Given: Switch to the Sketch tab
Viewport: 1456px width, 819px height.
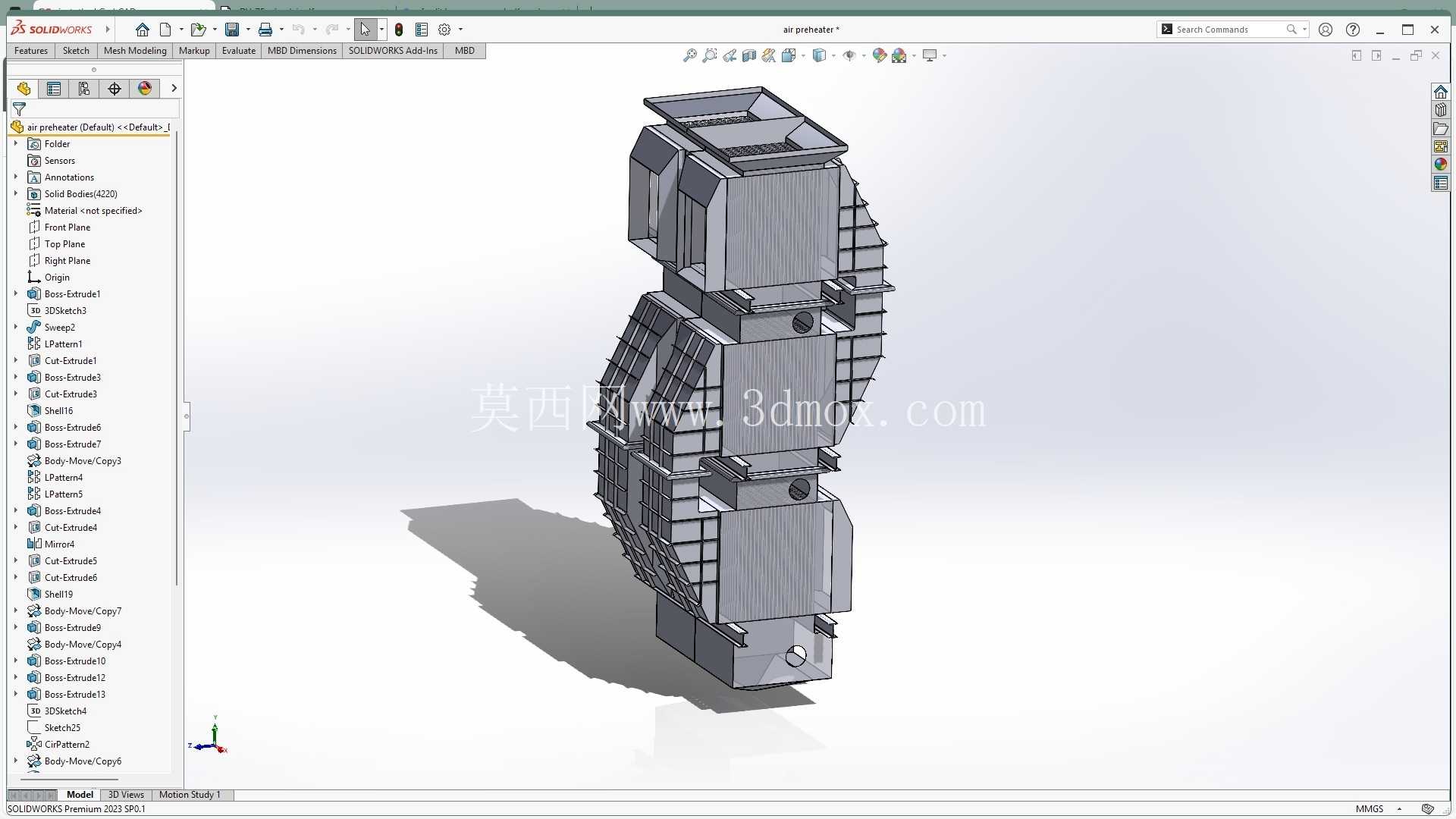Looking at the screenshot, I should (x=76, y=51).
